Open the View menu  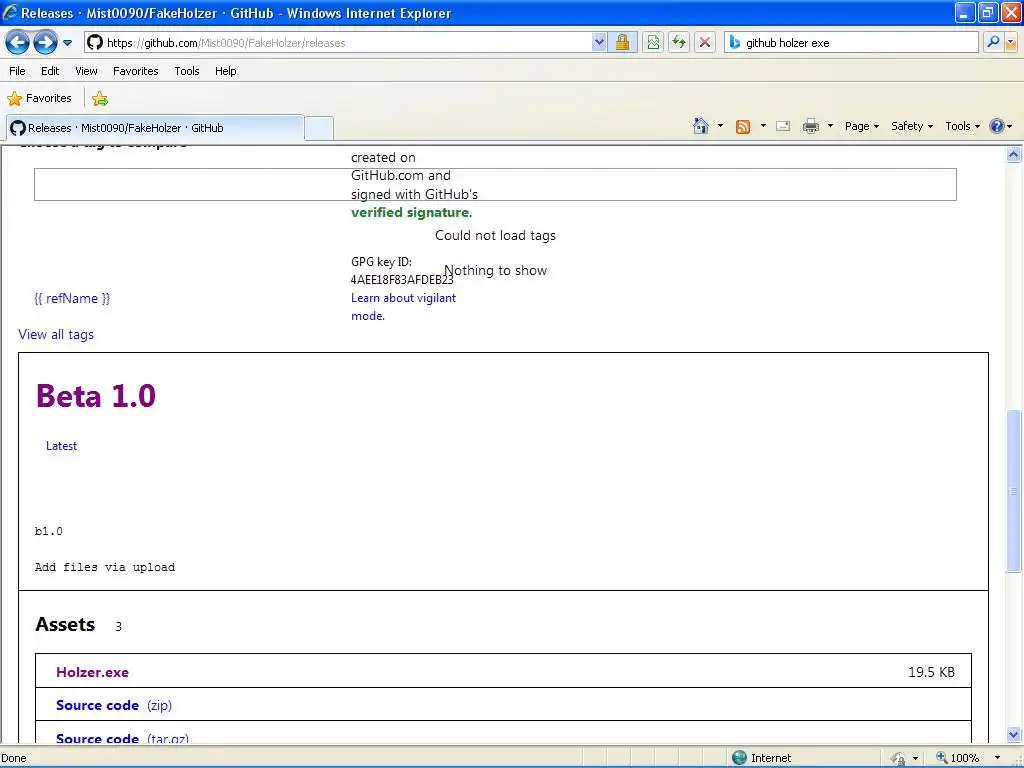(x=86, y=71)
